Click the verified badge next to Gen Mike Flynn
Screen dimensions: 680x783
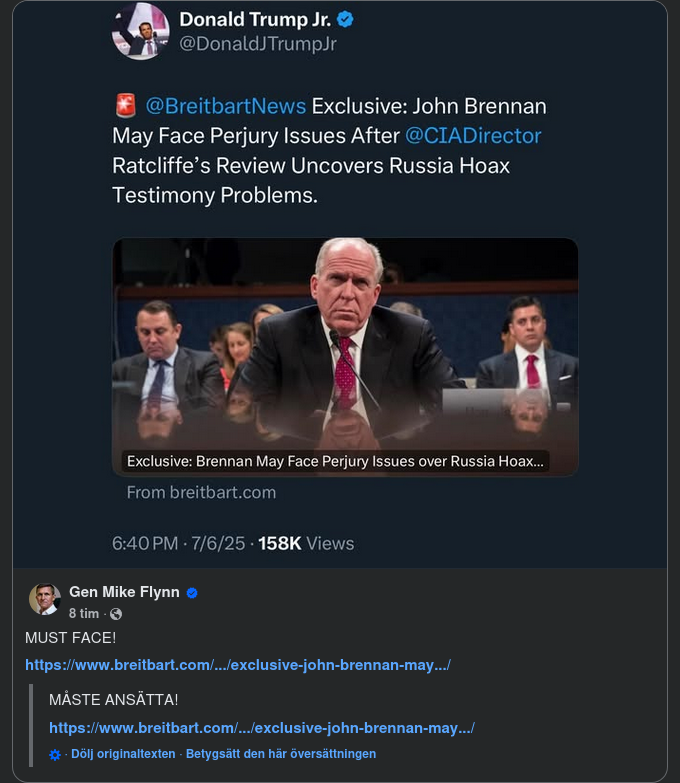192,593
